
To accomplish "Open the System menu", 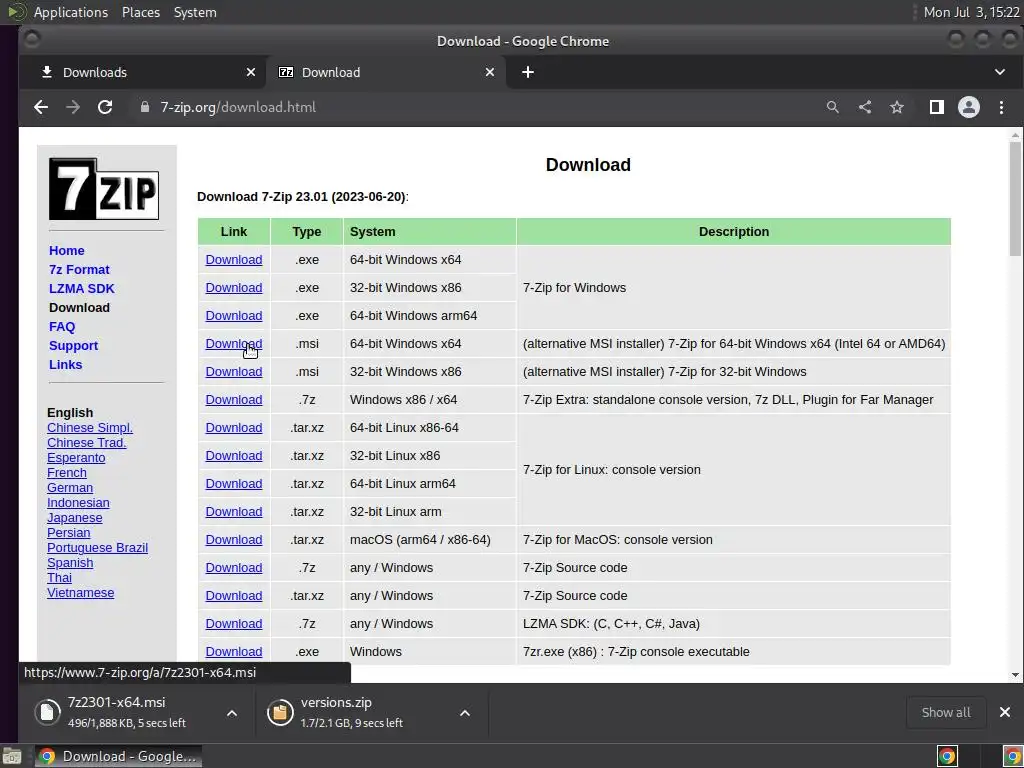I will click(x=195, y=12).
